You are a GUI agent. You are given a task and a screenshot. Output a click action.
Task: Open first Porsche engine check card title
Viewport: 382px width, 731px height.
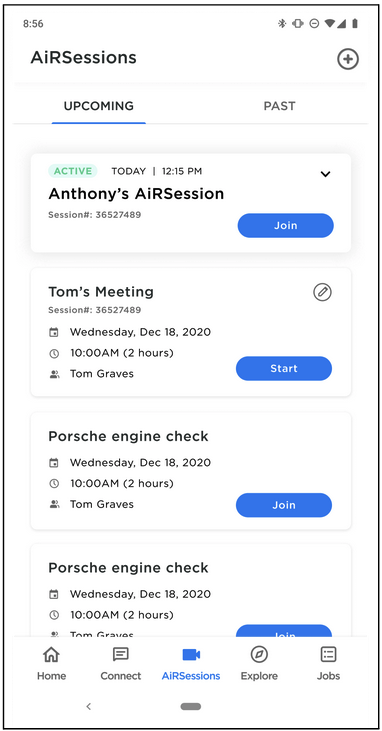click(128, 437)
